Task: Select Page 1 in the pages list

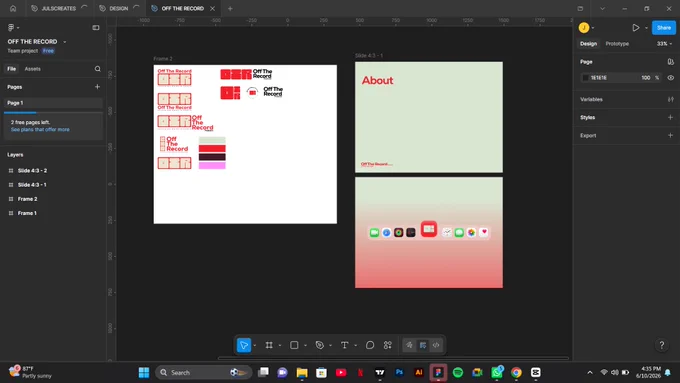Action: coord(53,103)
